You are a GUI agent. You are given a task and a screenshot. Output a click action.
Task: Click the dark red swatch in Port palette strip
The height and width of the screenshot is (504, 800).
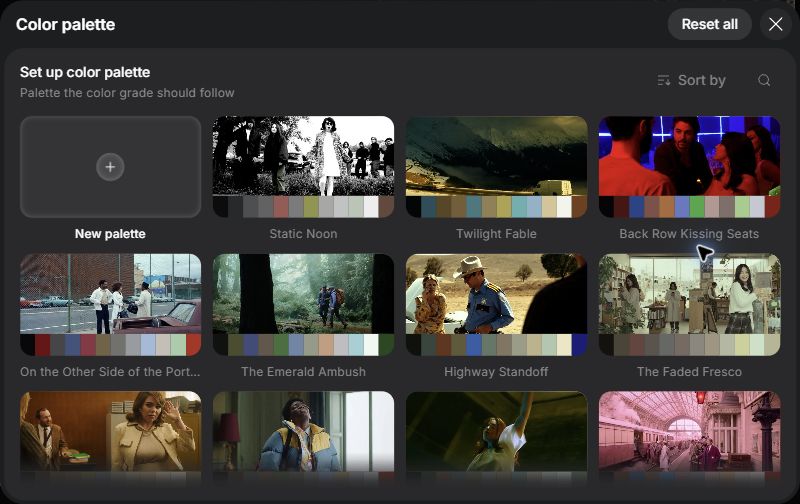(x=43, y=345)
